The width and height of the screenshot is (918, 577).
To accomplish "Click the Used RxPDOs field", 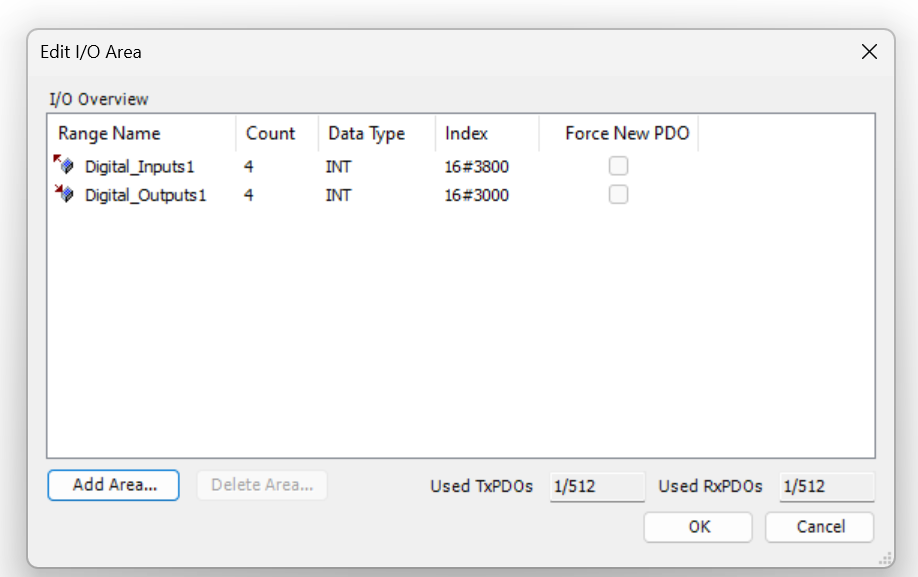I will [827, 487].
